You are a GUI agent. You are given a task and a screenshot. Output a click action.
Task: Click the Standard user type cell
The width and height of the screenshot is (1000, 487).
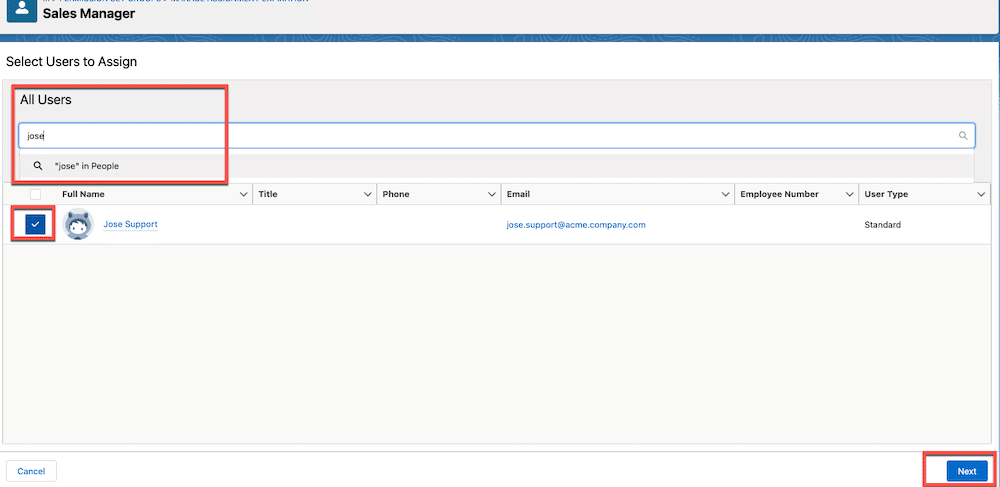coord(882,225)
